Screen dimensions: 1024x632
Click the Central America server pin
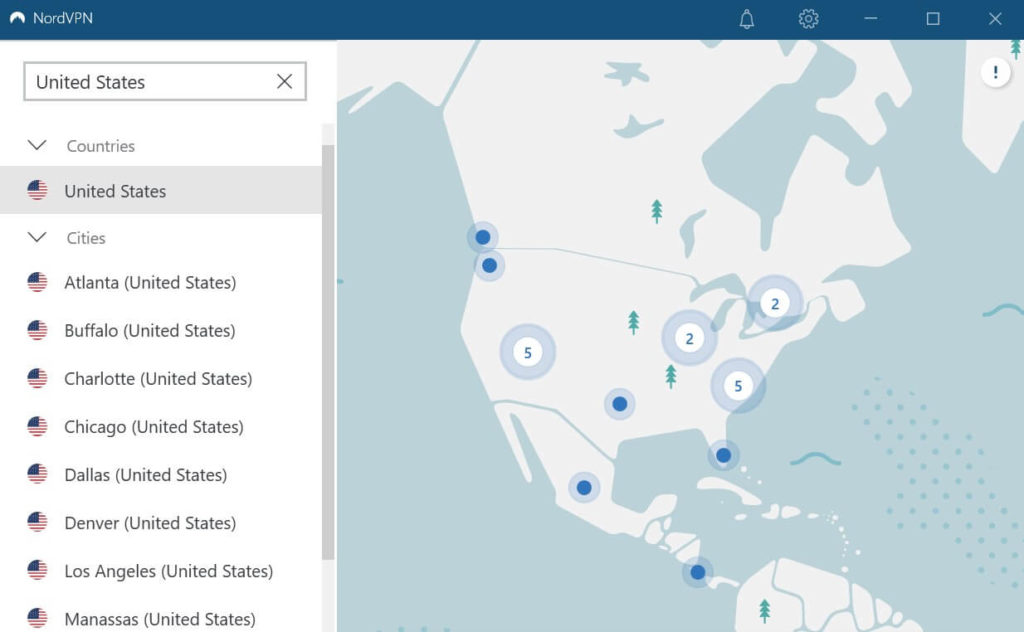pos(697,573)
